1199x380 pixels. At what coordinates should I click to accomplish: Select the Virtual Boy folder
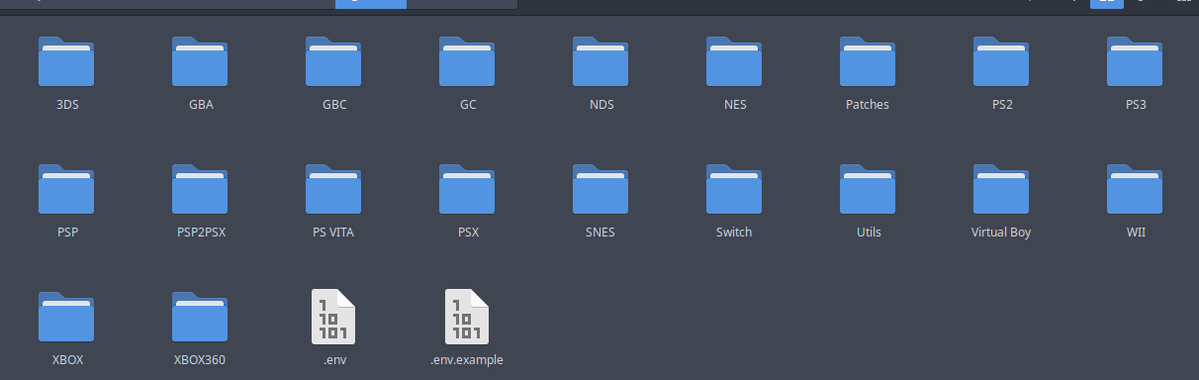click(1001, 190)
